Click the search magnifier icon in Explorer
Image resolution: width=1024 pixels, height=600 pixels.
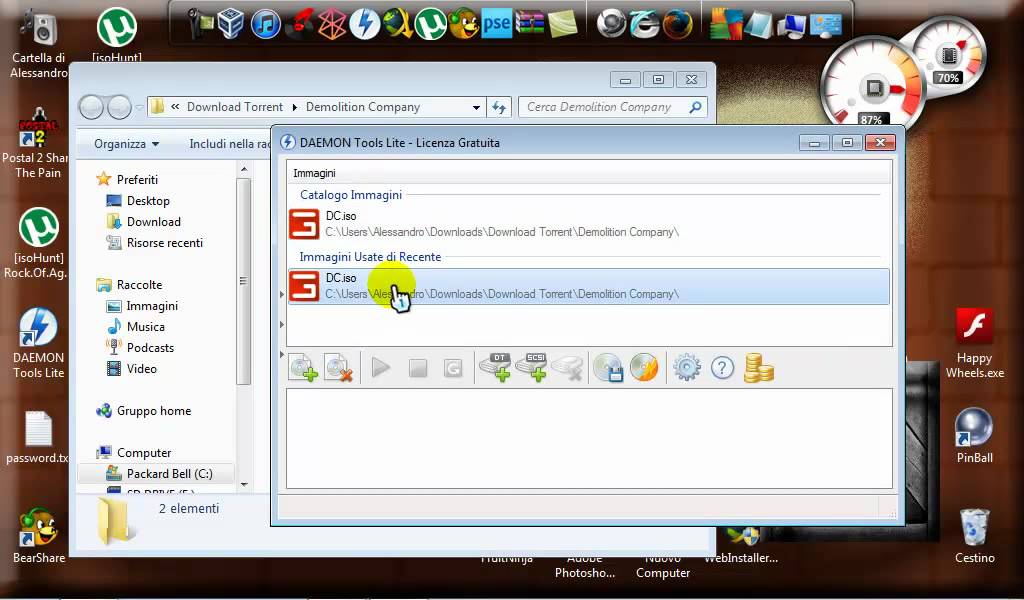tap(696, 106)
